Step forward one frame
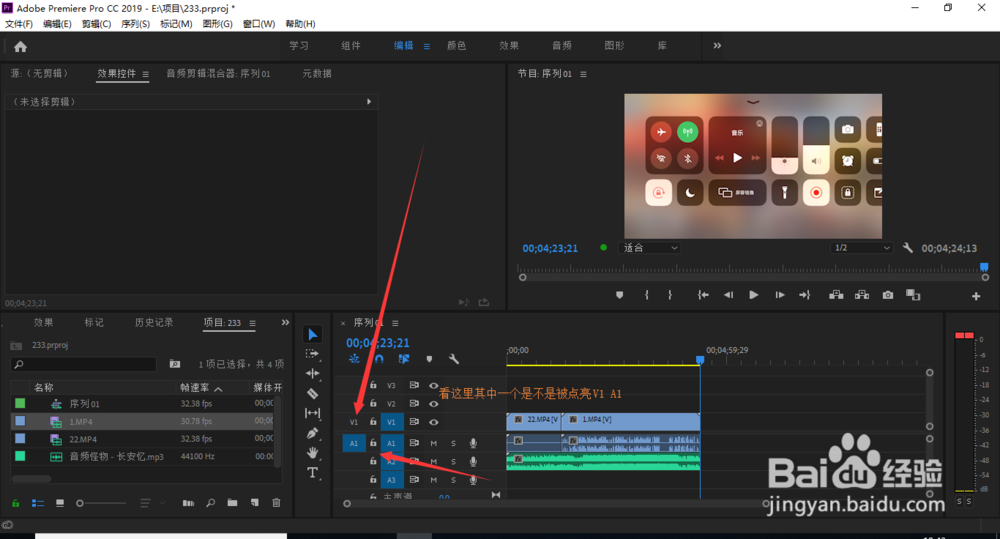The image size is (1000, 539). point(779,295)
